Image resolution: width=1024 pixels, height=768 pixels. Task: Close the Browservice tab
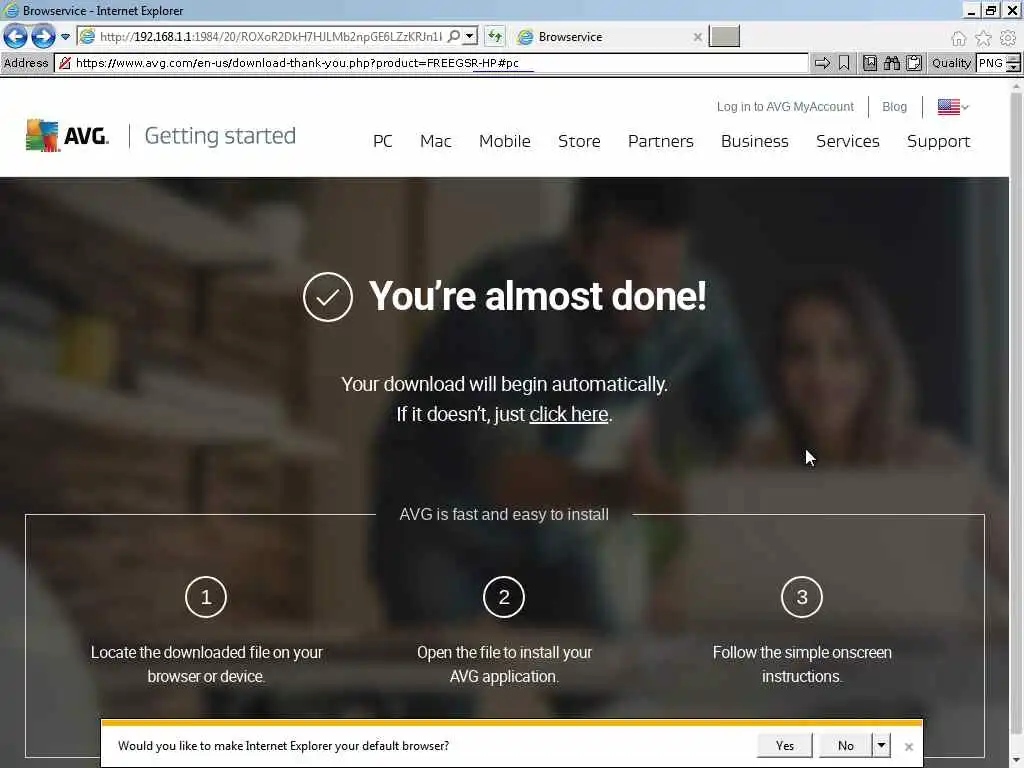coord(697,37)
